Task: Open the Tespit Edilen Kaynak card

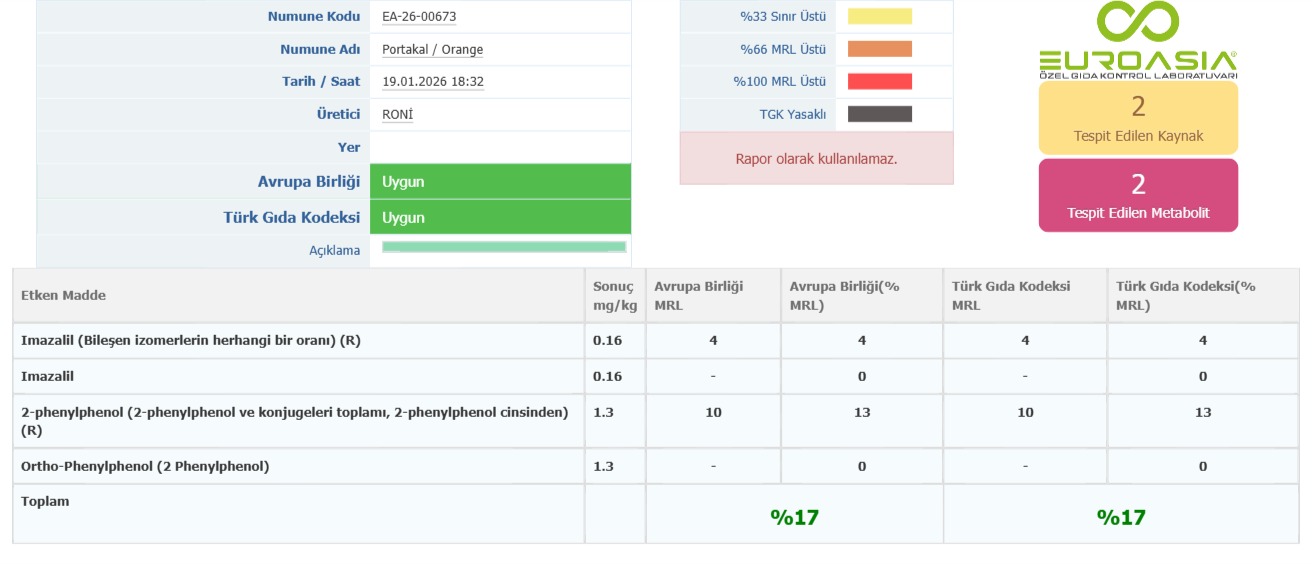Action: (x=1138, y=118)
